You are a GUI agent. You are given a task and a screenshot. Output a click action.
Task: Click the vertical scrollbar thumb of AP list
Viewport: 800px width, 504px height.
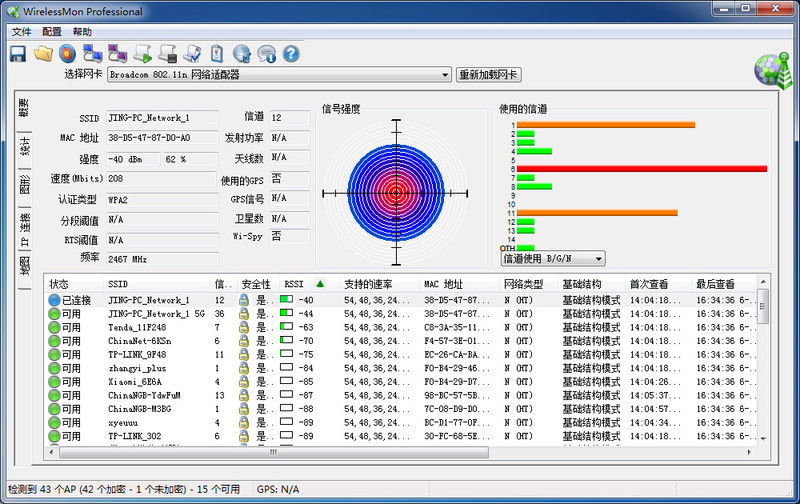point(763,306)
